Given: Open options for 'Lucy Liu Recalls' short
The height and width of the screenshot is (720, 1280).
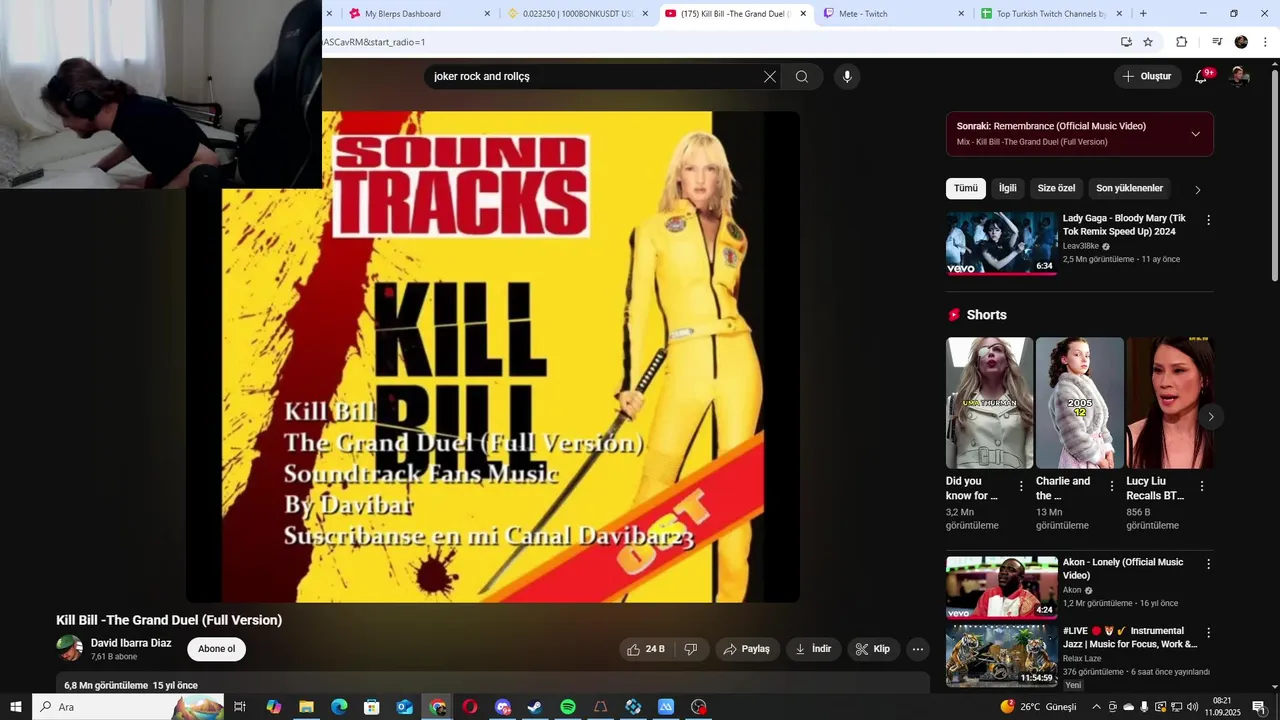Looking at the screenshot, I should 1202,486.
